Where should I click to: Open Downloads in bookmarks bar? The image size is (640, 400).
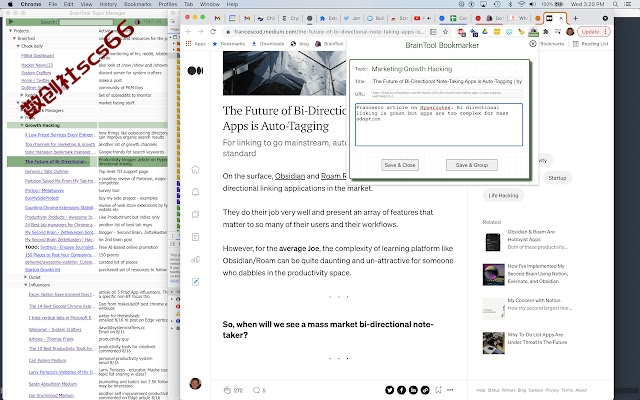click(267, 44)
